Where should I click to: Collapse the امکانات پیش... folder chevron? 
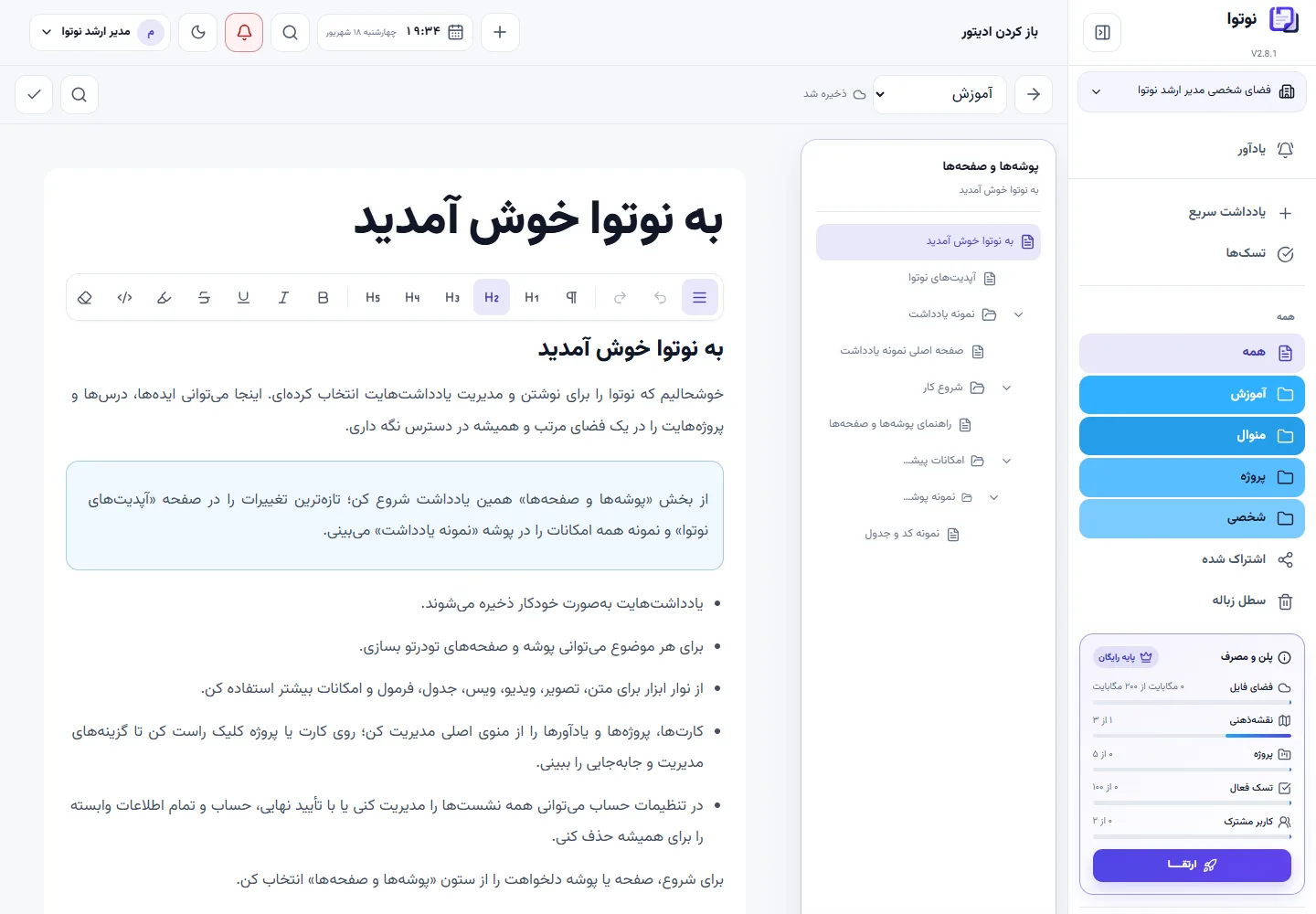coord(1007,461)
